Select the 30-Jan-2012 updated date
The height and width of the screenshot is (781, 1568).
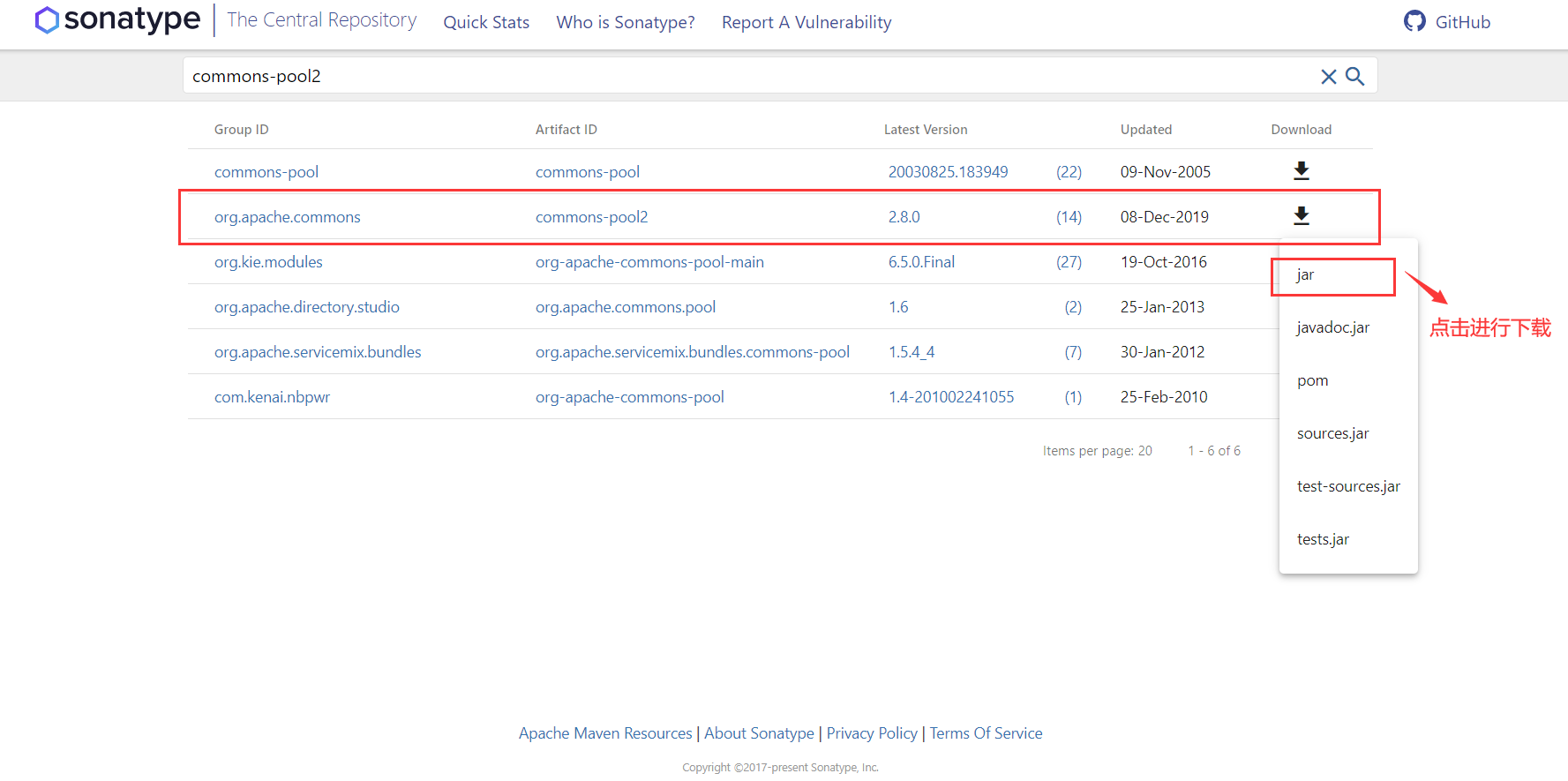[x=1162, y=352]
